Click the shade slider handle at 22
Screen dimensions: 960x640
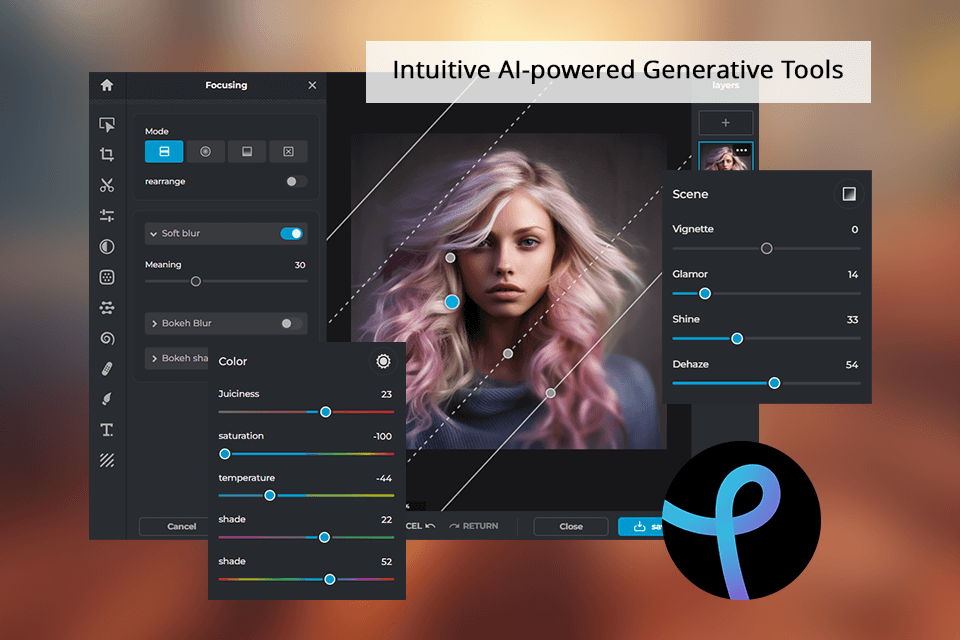point(324,537)
